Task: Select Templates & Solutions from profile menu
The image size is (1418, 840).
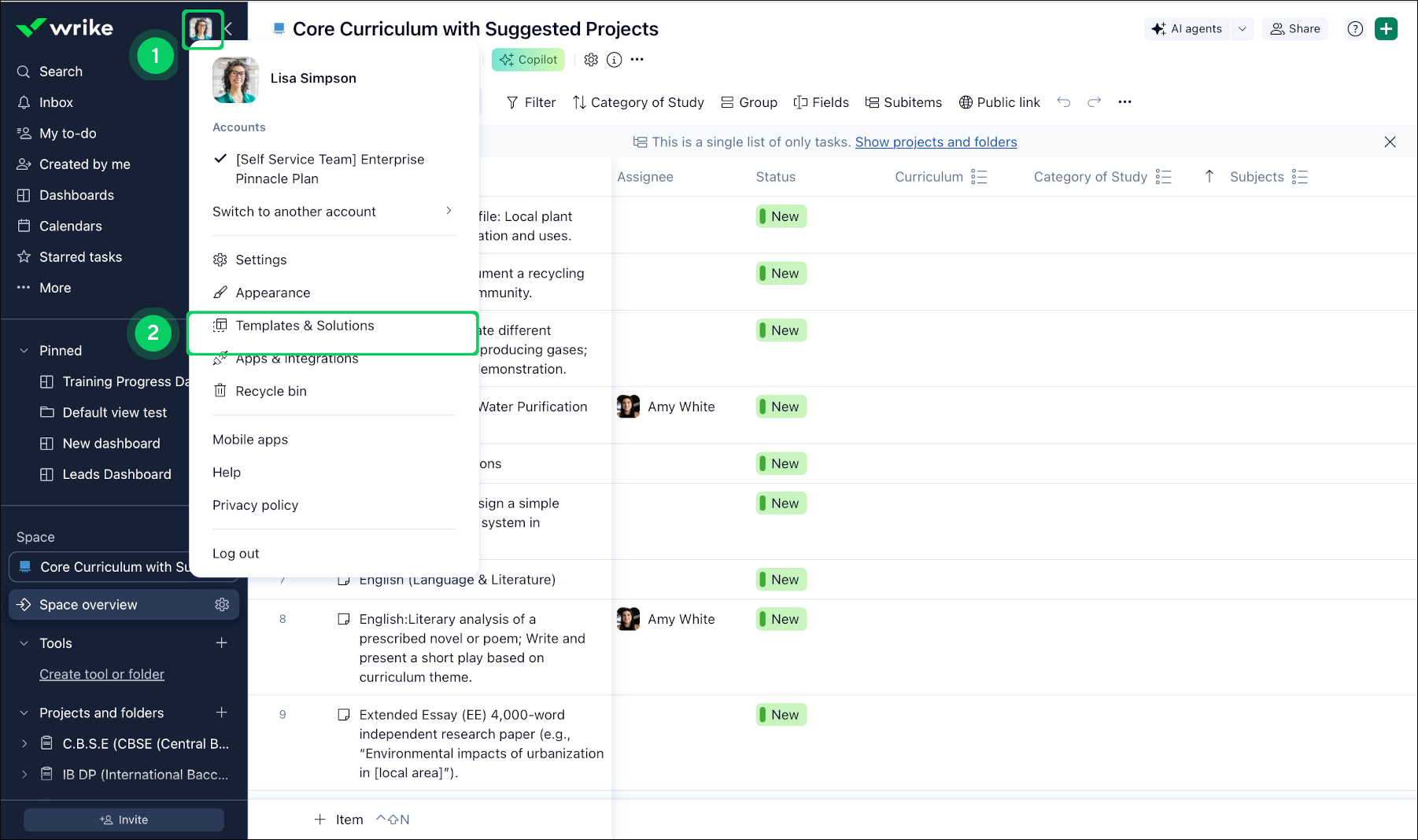Action: 305,326
